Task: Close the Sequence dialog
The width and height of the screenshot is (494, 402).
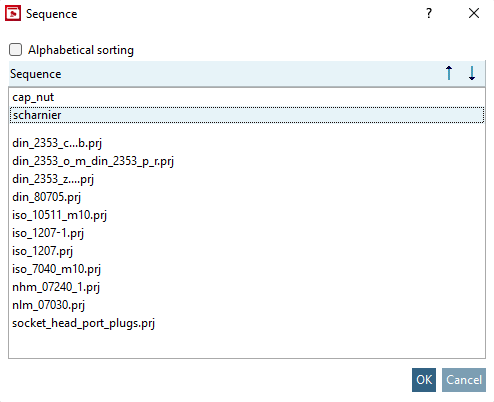Action: click(x=474, y=13)
